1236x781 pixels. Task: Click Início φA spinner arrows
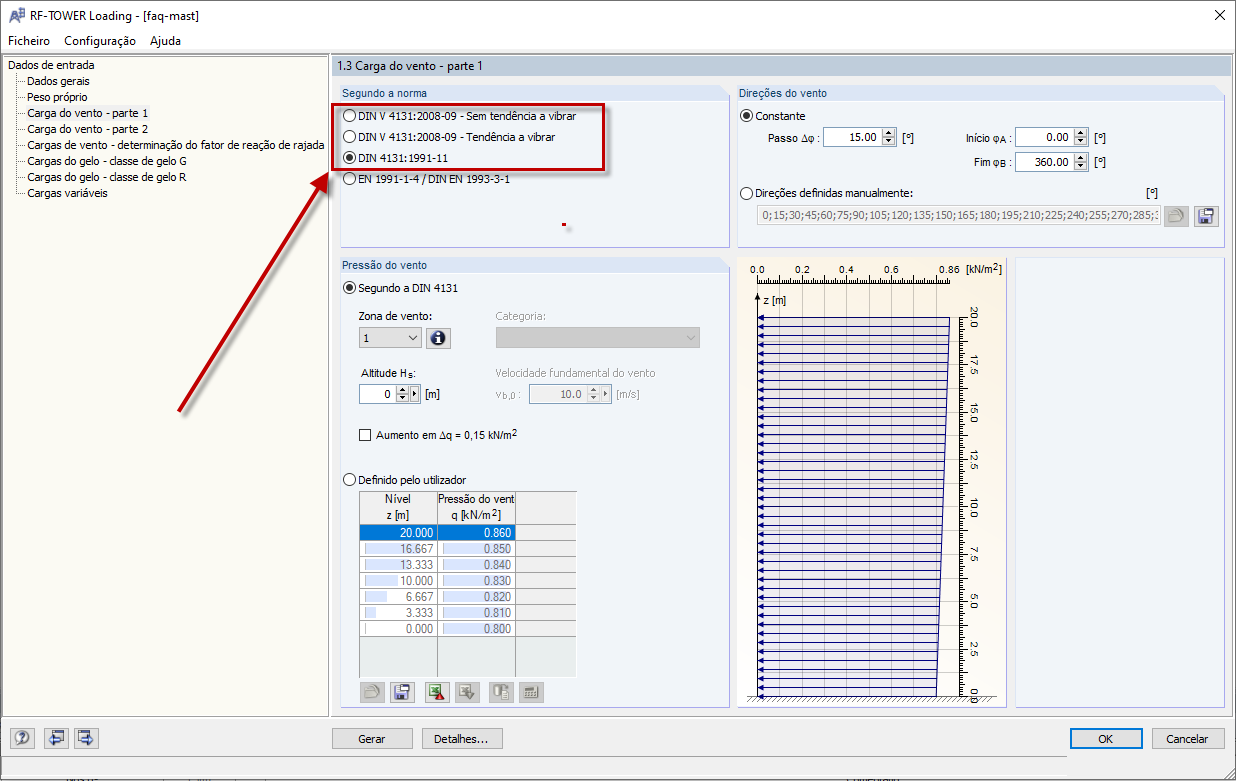pos(1081,137)
